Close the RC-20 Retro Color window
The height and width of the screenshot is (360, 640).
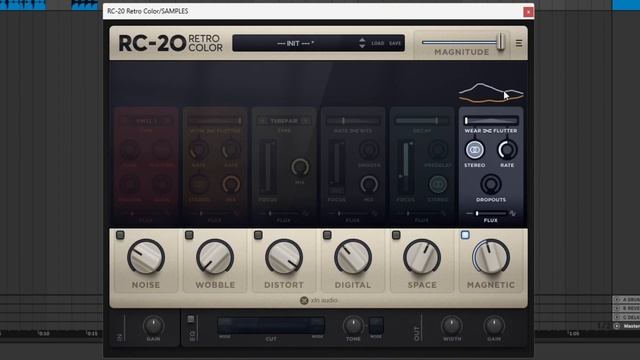528,12
